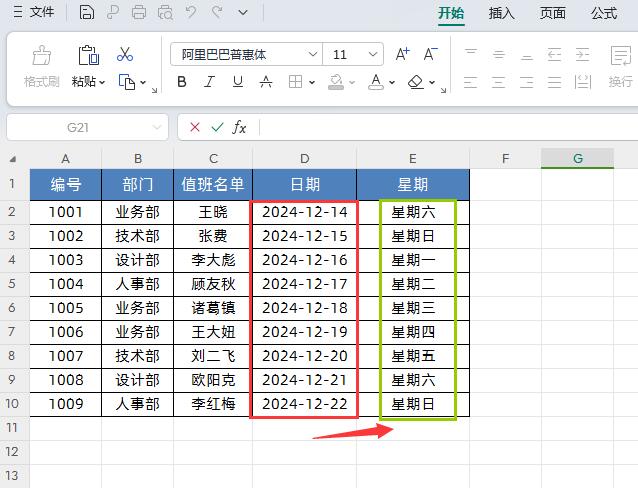Decrease font size with the A- icon
Screen dimensions: 638x488
(x=430, y=54)
